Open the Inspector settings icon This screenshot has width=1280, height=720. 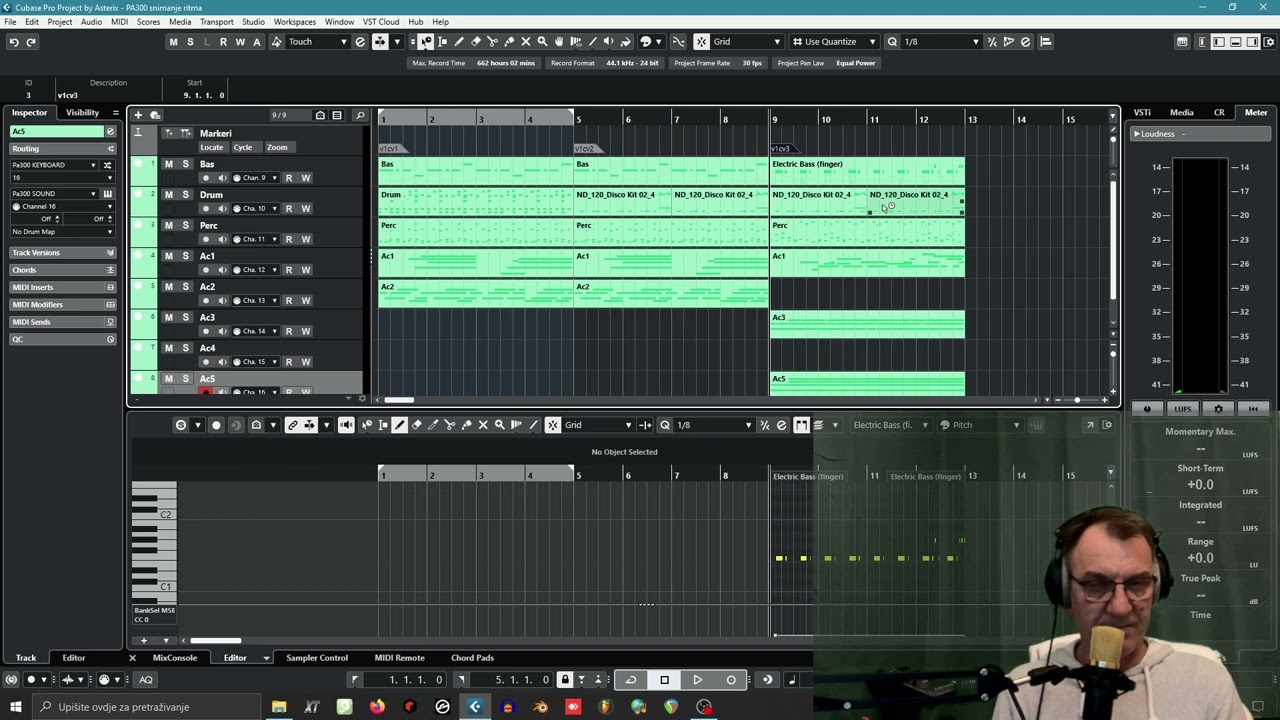click(115, 113)
